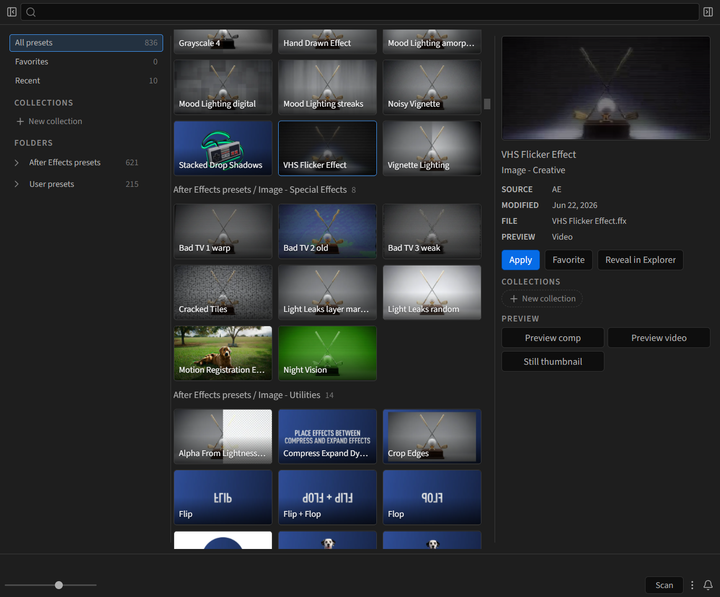Click the Image - Utilities group header

click(247, 395)
